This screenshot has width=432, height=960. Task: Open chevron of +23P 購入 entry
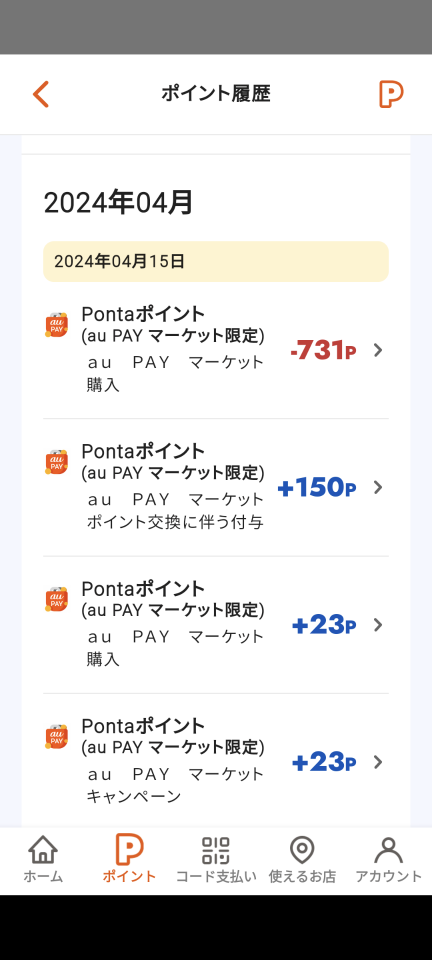[x=378, y=624]
